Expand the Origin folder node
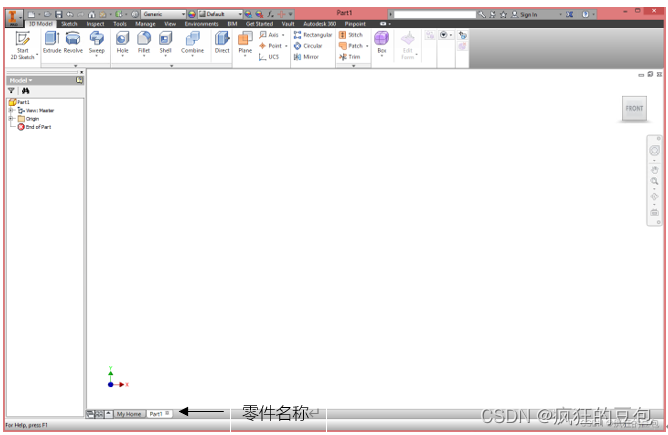This screenshot has width=668, height=435. pyautogui.click(x=11, y=118)
